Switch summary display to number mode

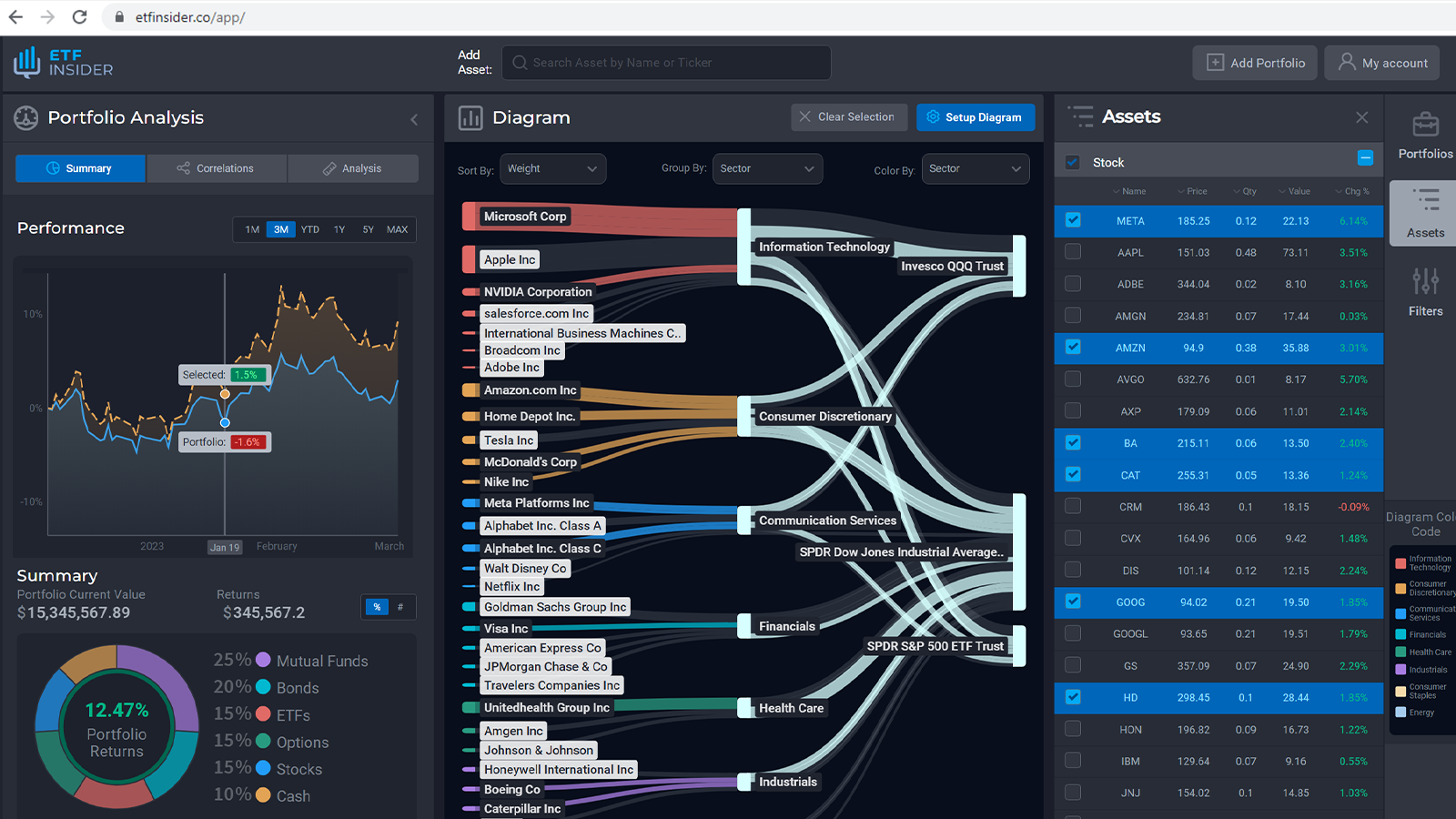click(x=400, y=607)
